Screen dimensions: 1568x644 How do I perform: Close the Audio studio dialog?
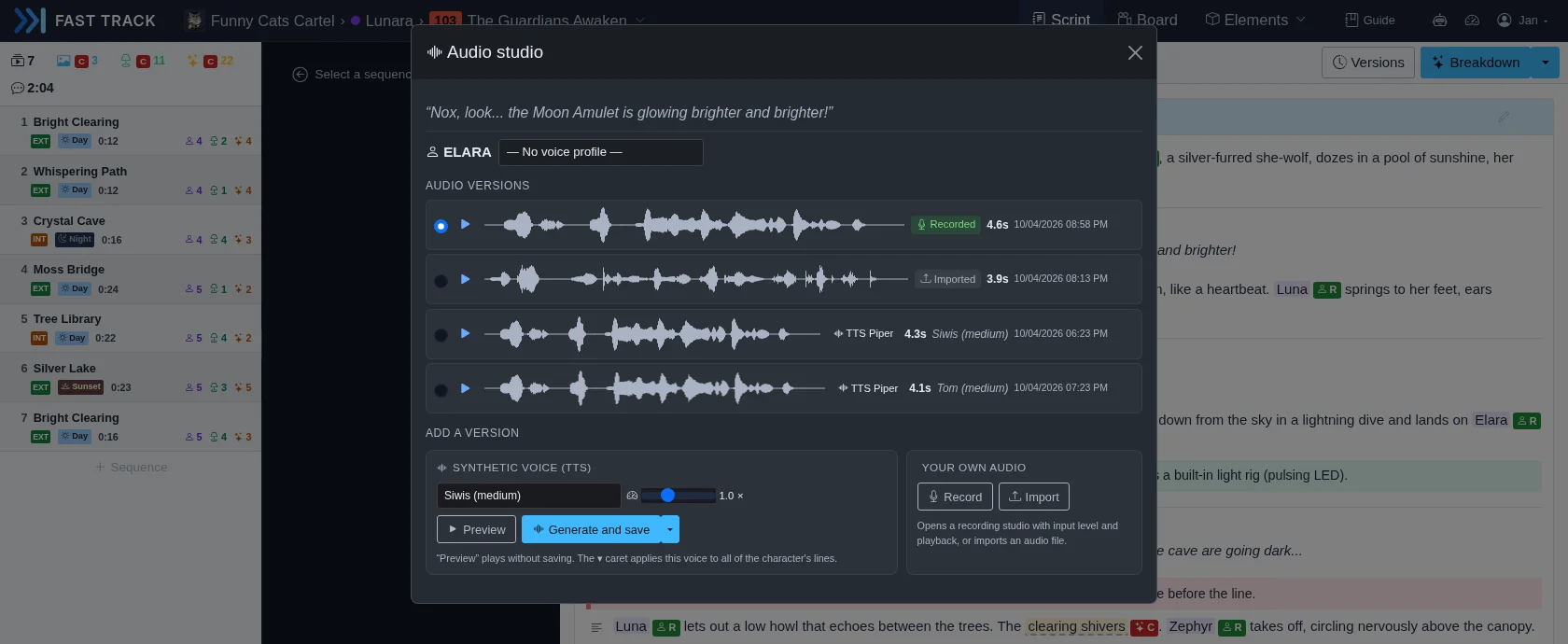pyautogui.click(x=1135, y=53)
